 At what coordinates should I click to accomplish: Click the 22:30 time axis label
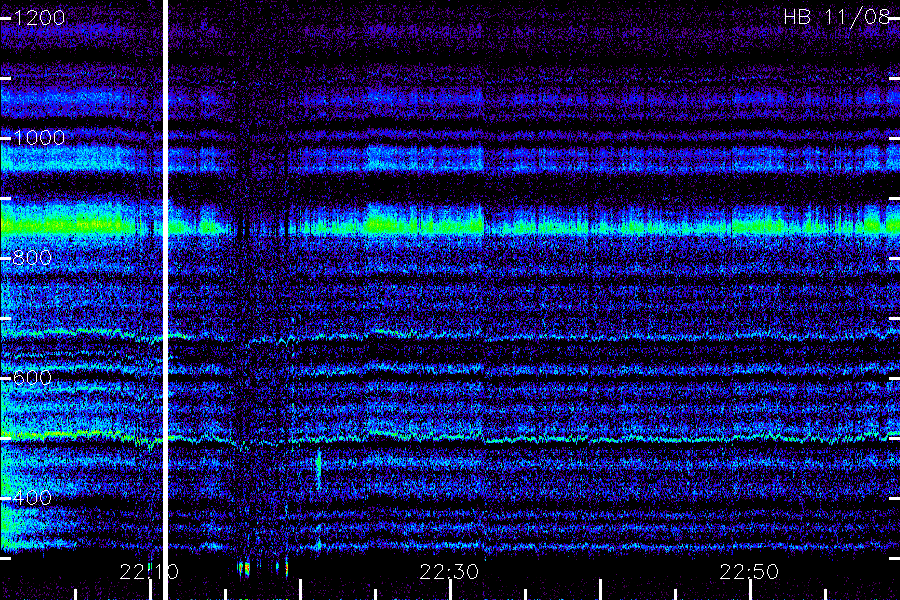click(449, 572)
